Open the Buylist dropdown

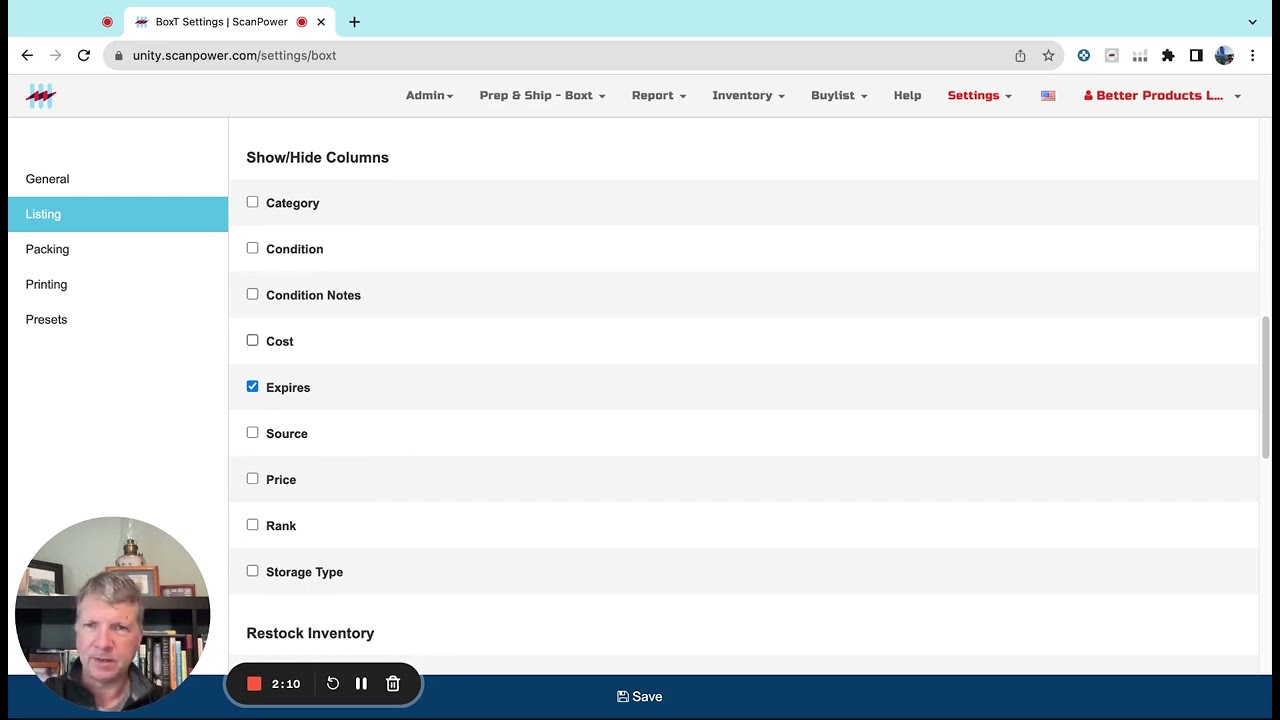[x=839, y=96]
